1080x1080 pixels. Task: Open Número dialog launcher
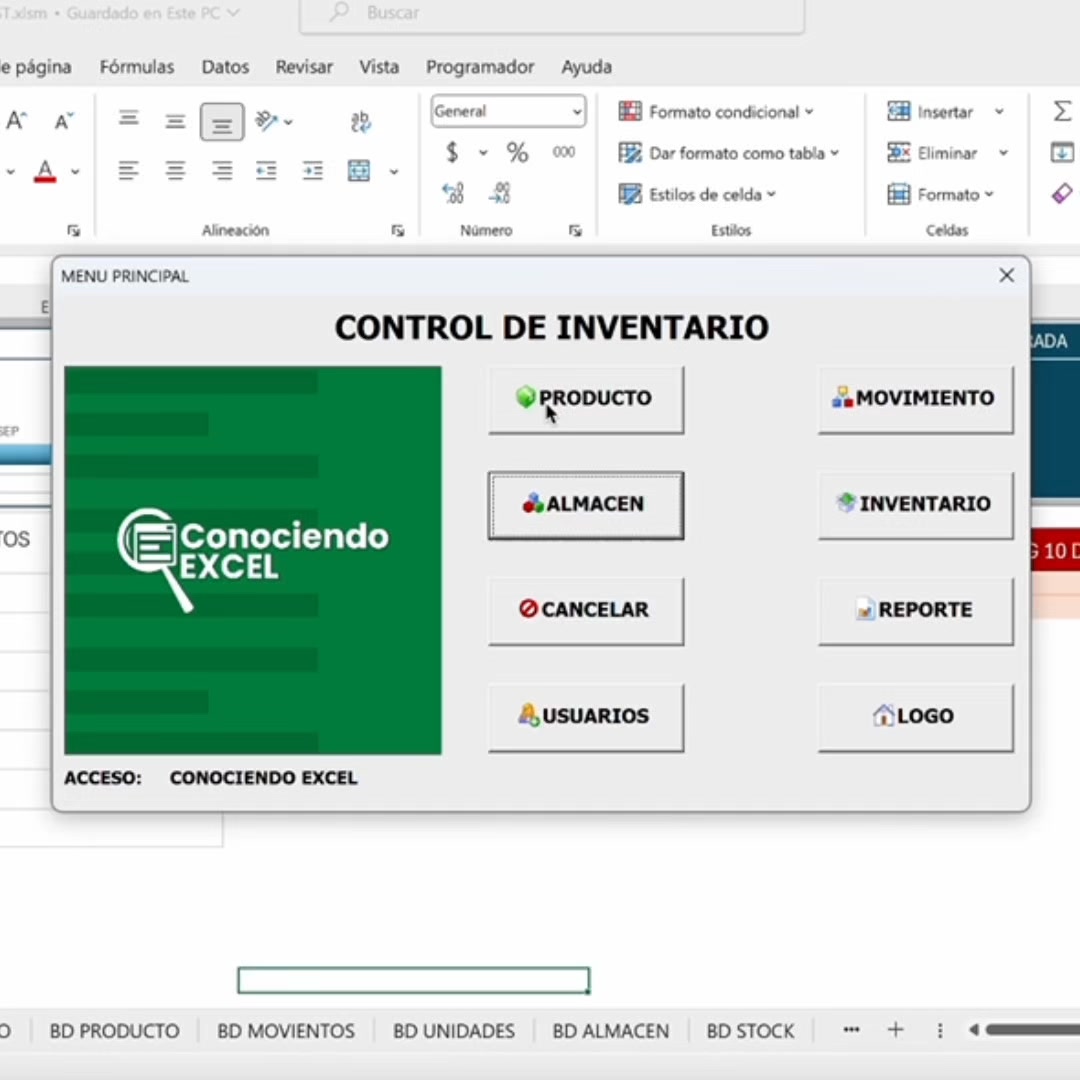click(575, 231)
